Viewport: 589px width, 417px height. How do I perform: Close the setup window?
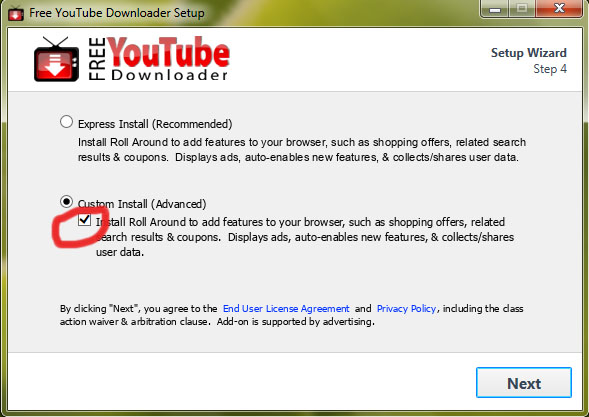point(559,8)
